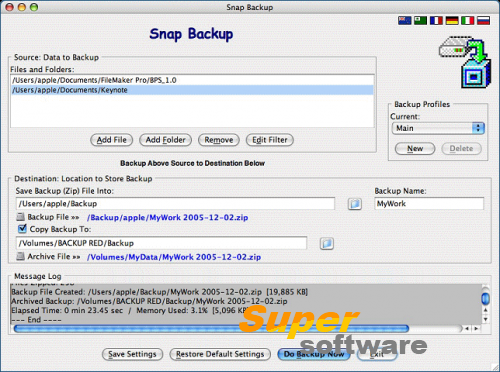
Task: Close the Snap Backup window
Action: 10,7
